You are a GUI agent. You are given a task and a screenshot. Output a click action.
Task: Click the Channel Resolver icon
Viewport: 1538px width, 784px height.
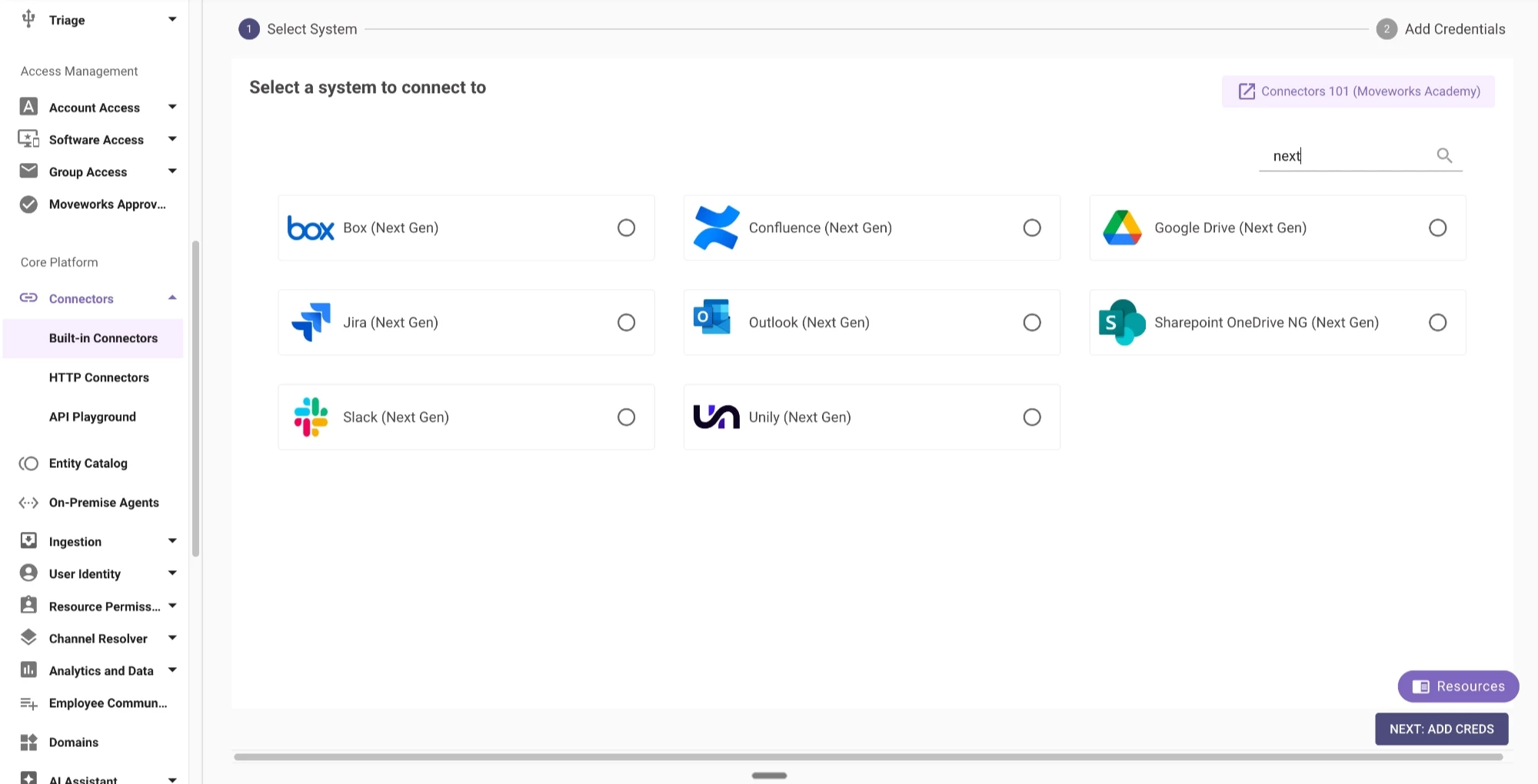[28, 637]
